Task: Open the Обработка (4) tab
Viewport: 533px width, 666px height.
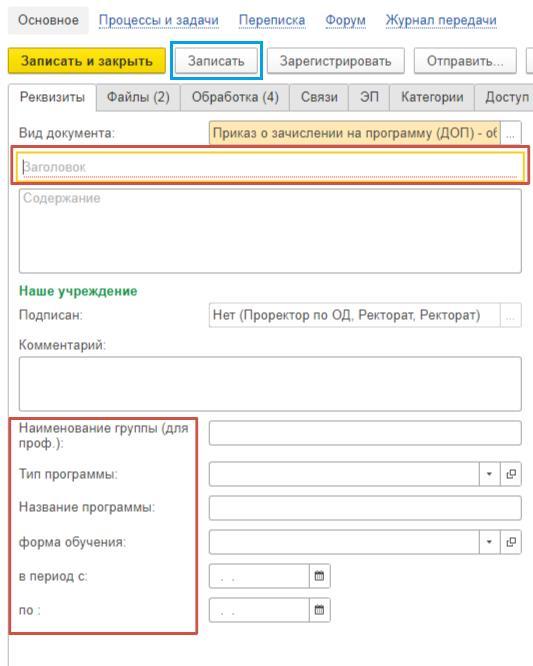Action: pyautogui.click(x=235, y=97)
